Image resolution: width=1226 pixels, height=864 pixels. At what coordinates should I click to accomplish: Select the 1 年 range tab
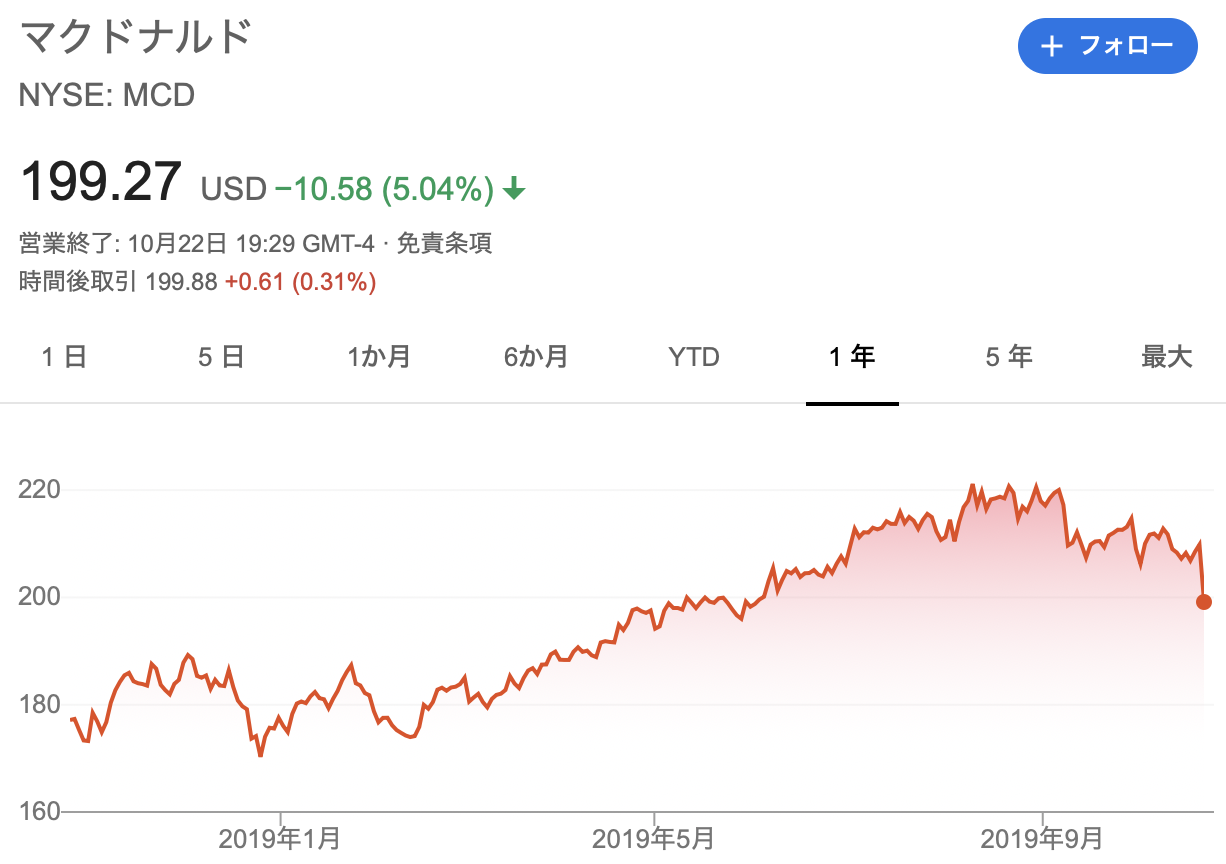coord(852,357)
